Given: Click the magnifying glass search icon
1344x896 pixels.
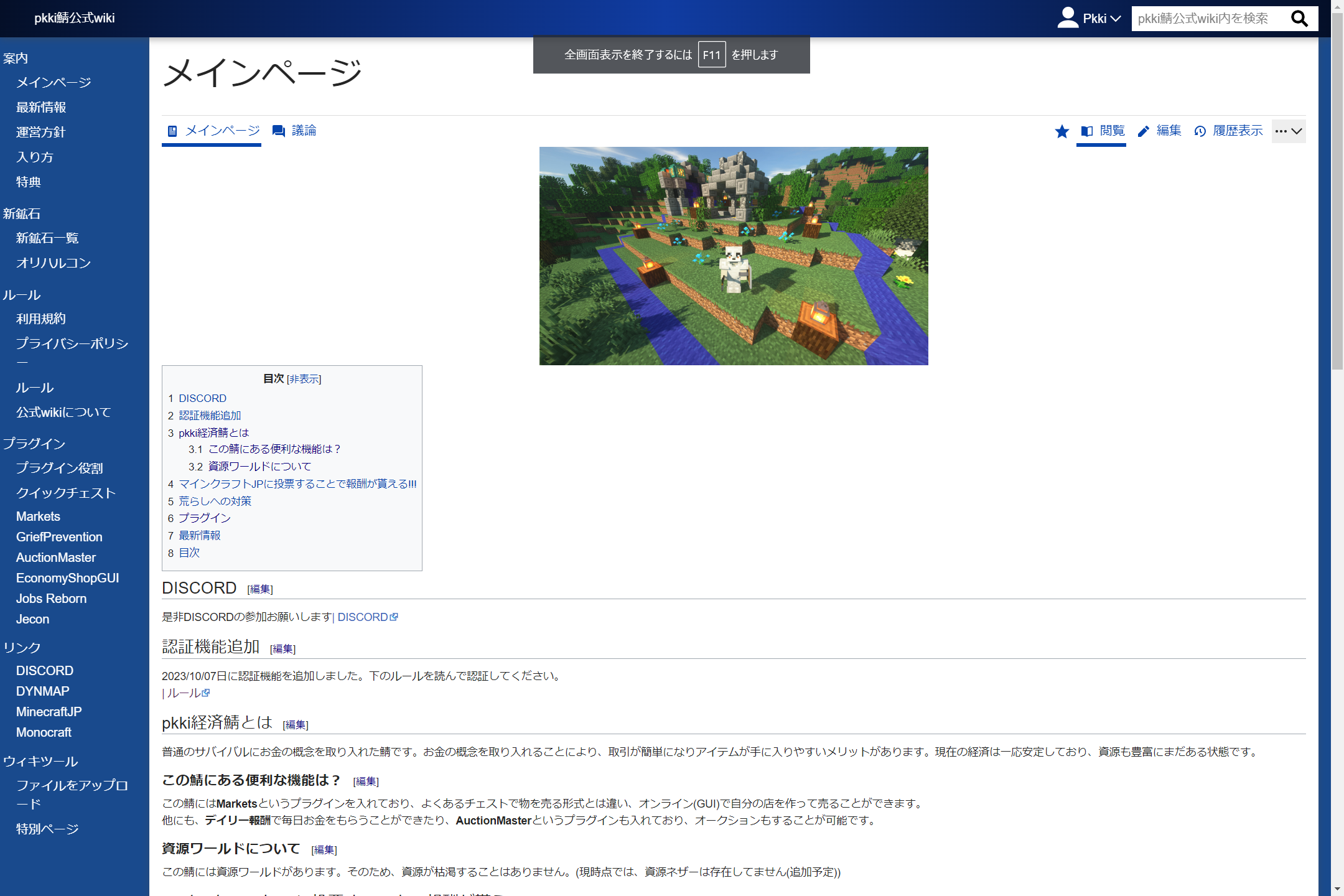Looking at the screenshot, I should 1299,19.
